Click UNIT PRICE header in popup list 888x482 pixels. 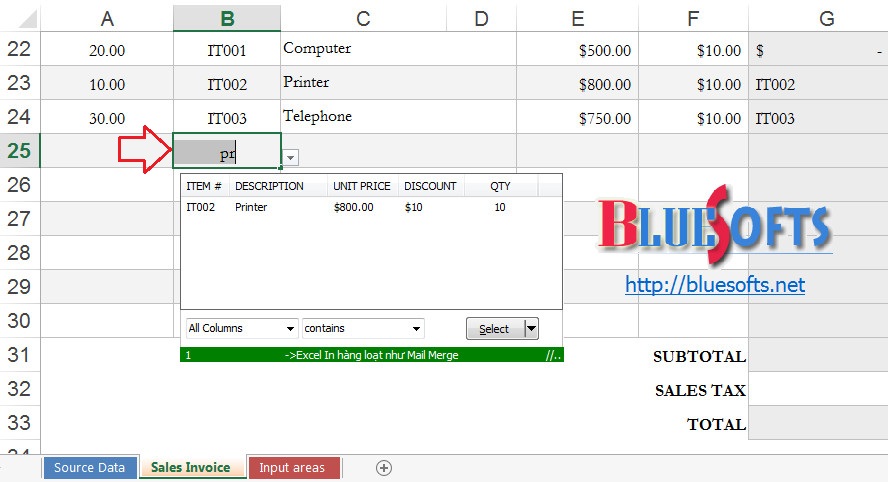(362, 186)
